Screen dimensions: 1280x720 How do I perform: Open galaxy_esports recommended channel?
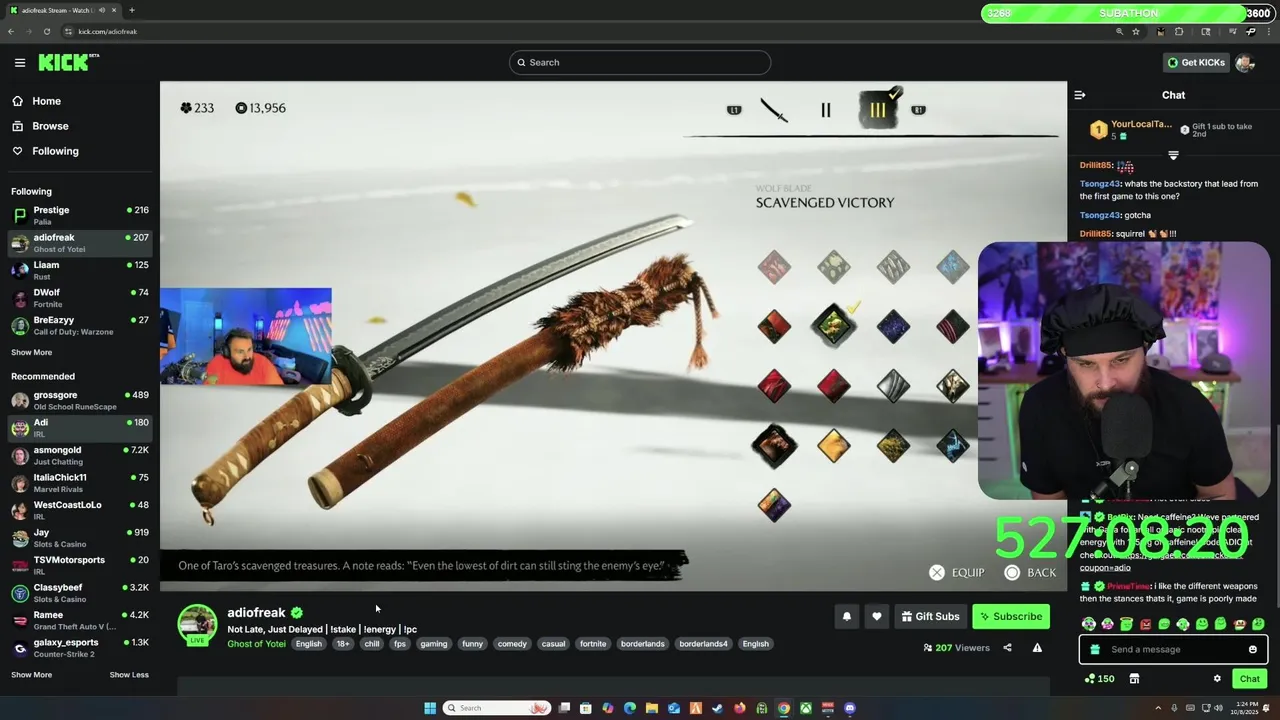[80, 648]
